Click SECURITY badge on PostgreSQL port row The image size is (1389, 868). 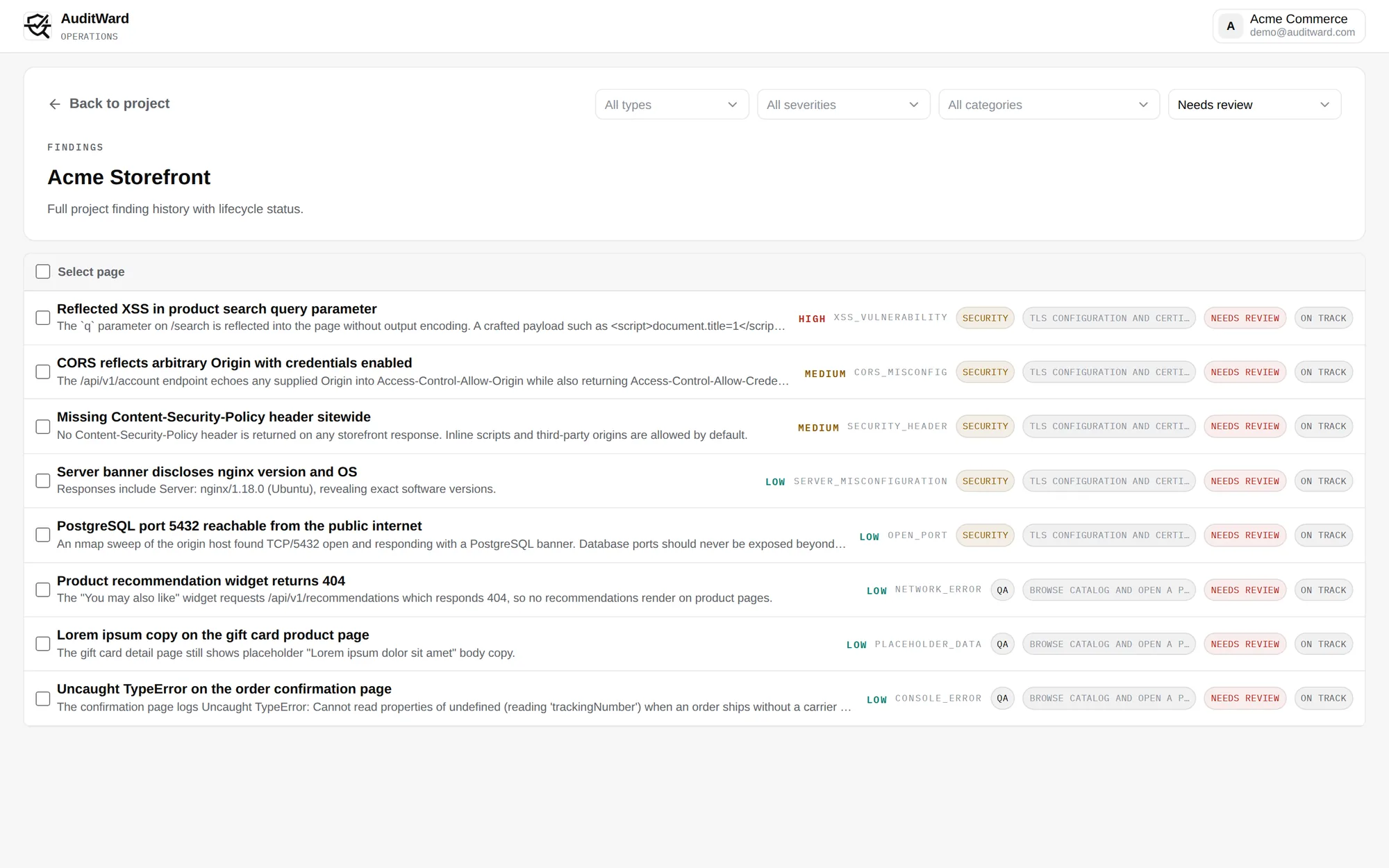[985, 535]
